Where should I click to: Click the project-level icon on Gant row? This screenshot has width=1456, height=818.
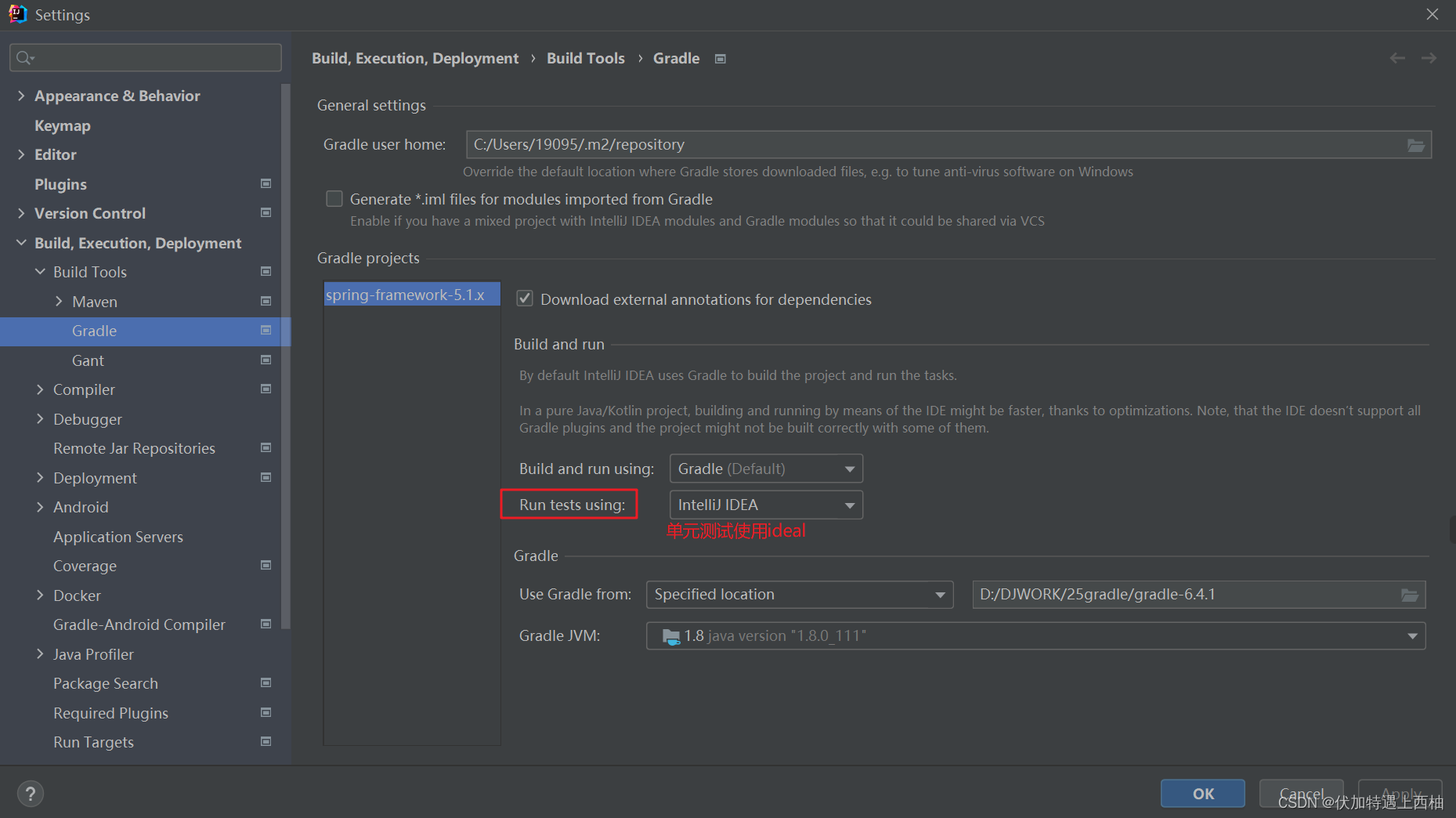coord(266,360)
